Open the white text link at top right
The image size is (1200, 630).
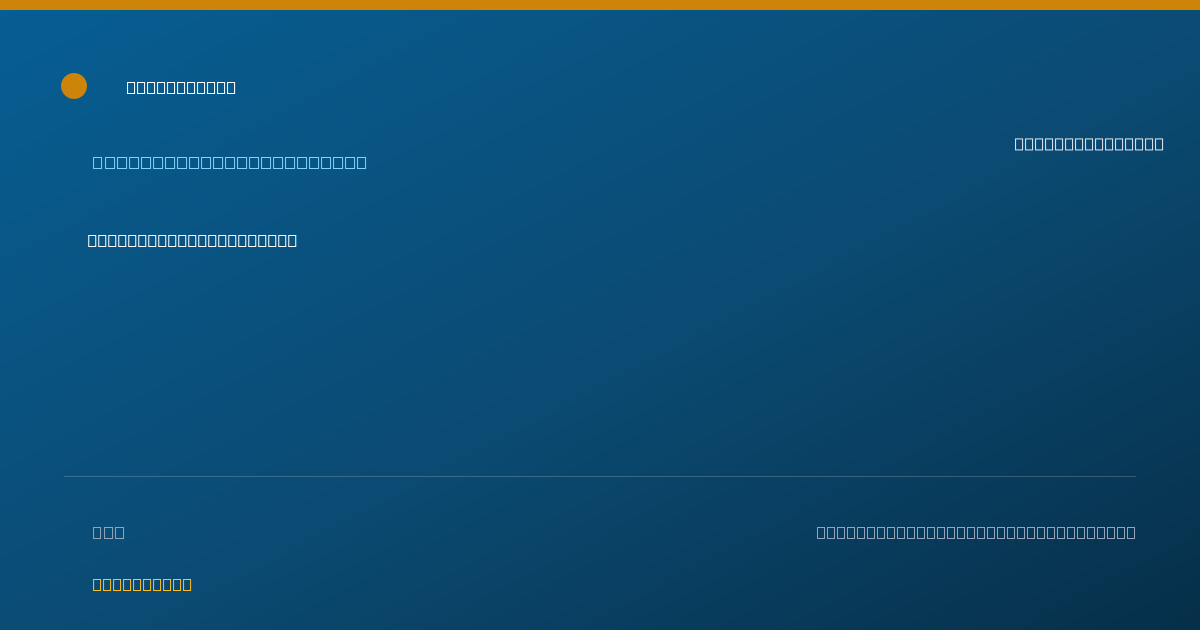coord(1089,144)
